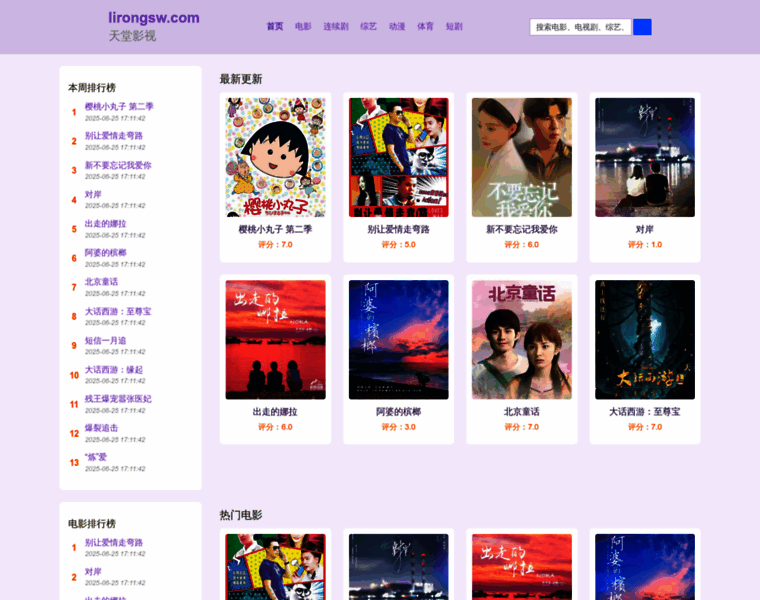The width and height of the screenshot is (760, 600).
Task: Open the 体育 nav menu item
Action: click(426, 27)
